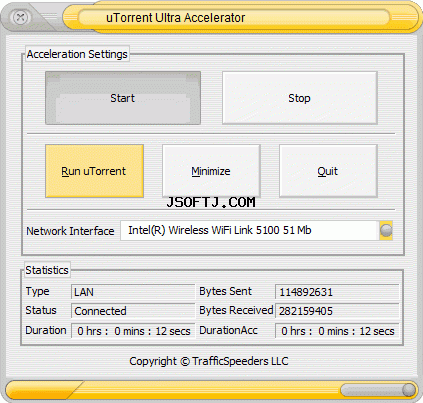Click the round X close icon
Viewport: 423px width, 403px height.
click(x=20, y=17)
